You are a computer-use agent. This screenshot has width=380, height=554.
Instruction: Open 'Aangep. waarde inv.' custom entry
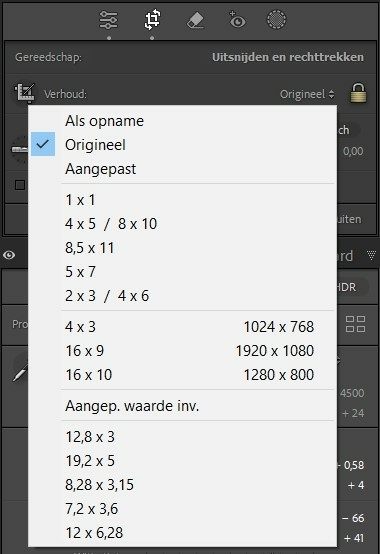coord(182,406)
